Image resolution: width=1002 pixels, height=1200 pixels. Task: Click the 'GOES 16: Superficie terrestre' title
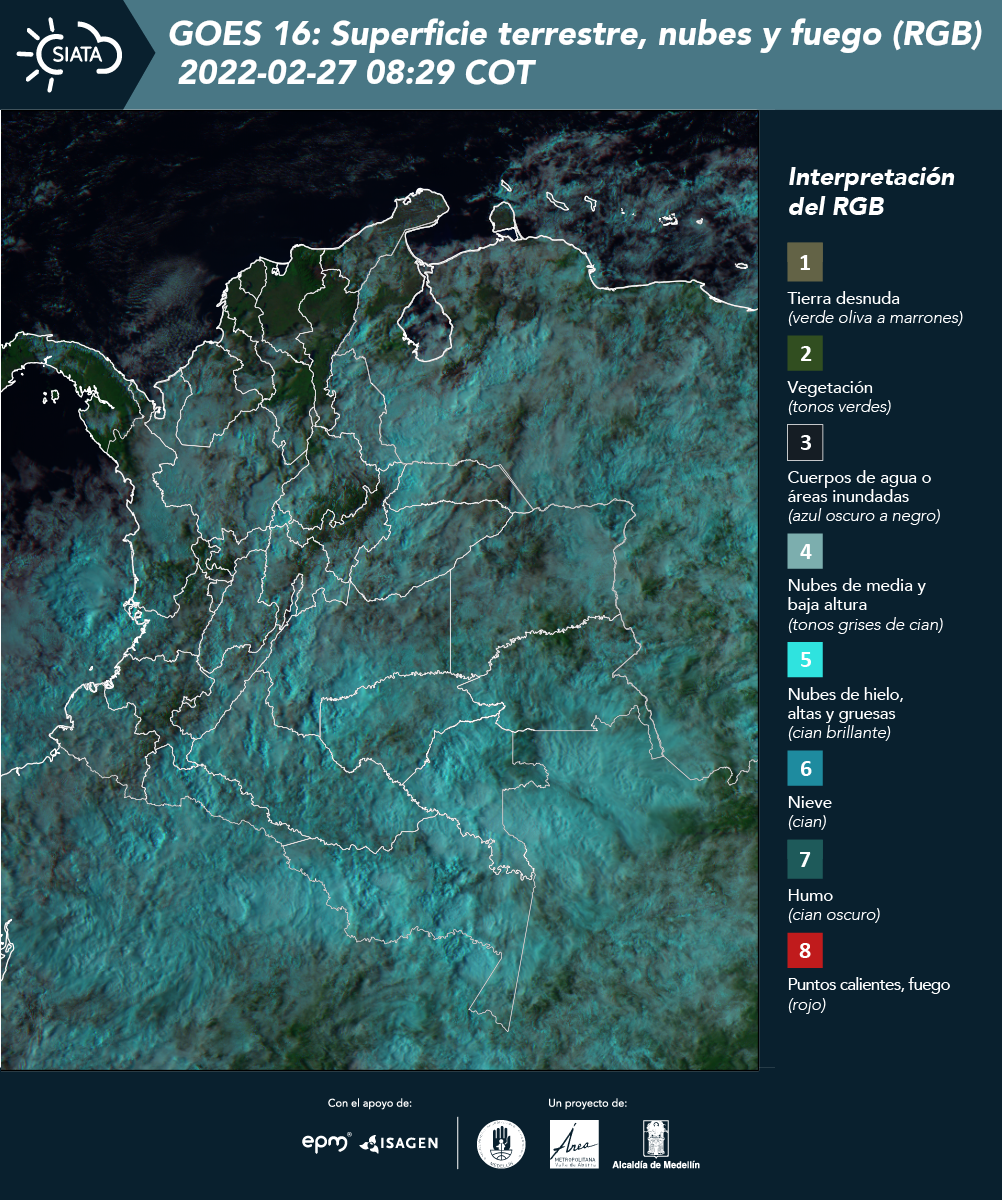tap(575, 35)
